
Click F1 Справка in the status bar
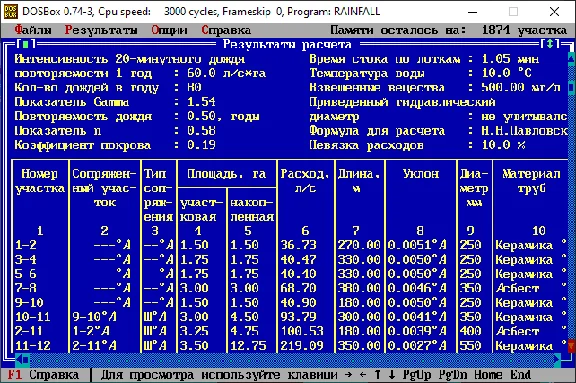pos(43,375)
